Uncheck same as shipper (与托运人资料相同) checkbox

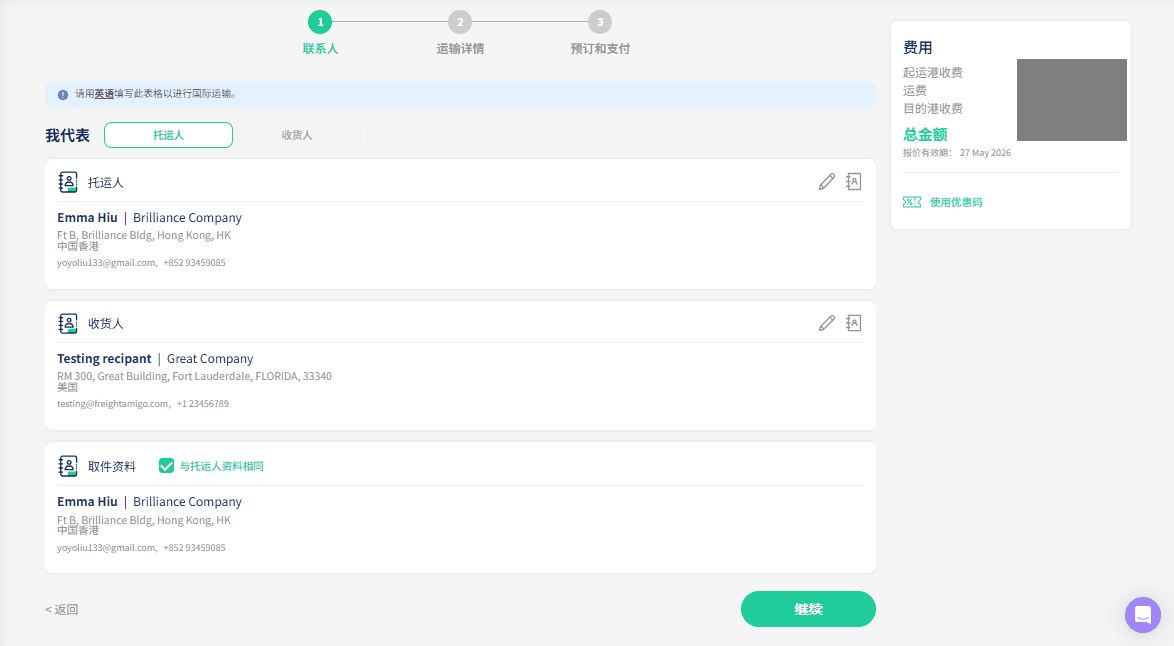(166, 466)
